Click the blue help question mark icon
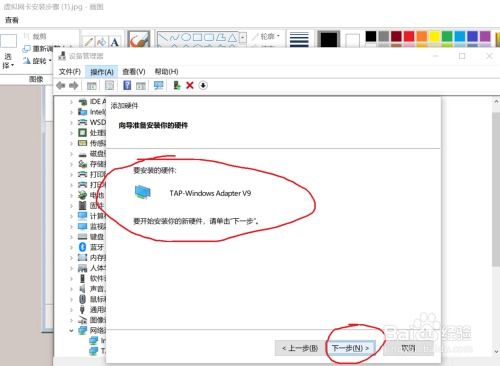500x366 pixels. click(127, 85)
